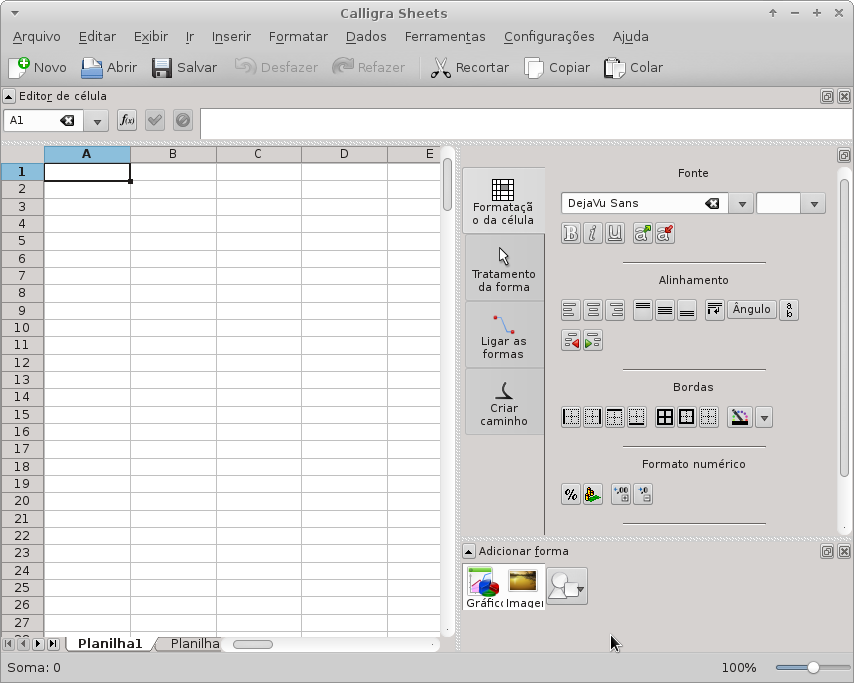Align cell content to top
854x683 pixels.
click(x=643, y=310)
